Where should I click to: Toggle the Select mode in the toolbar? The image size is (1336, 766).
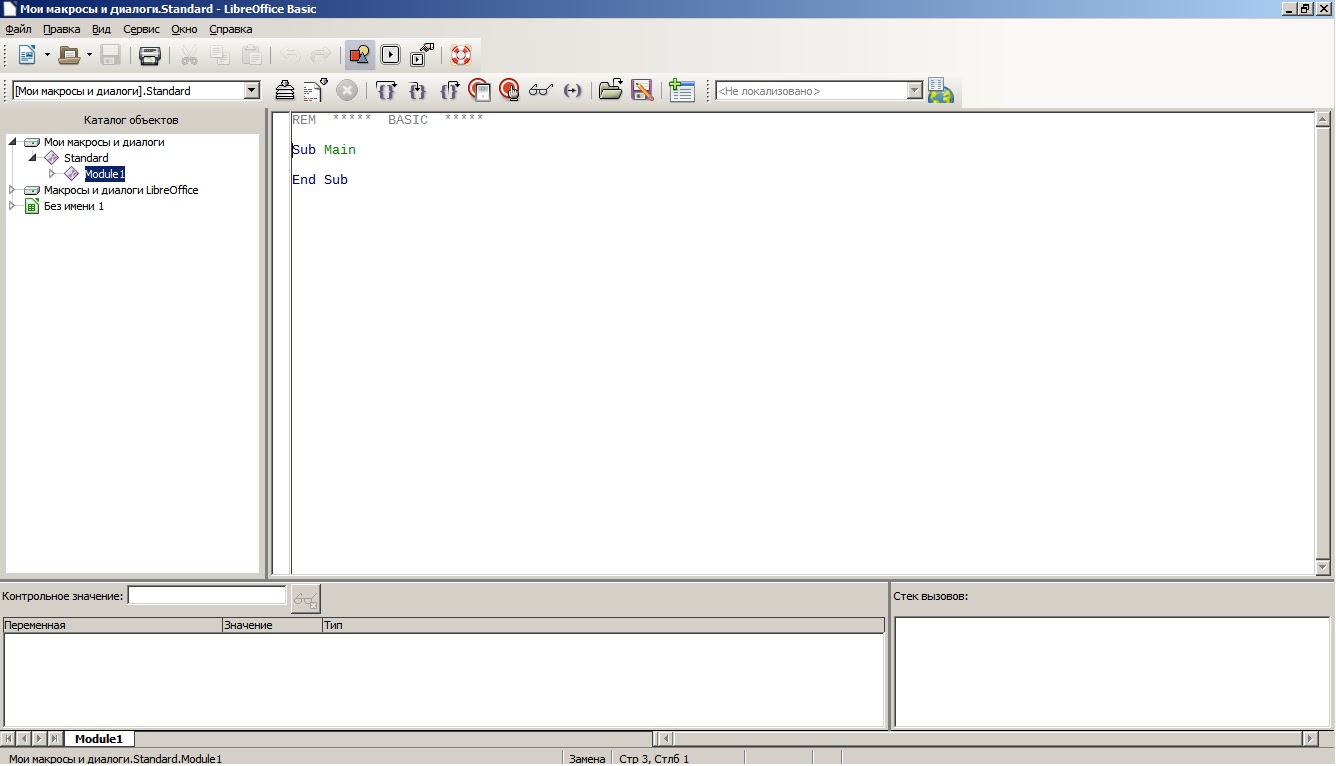360,55
